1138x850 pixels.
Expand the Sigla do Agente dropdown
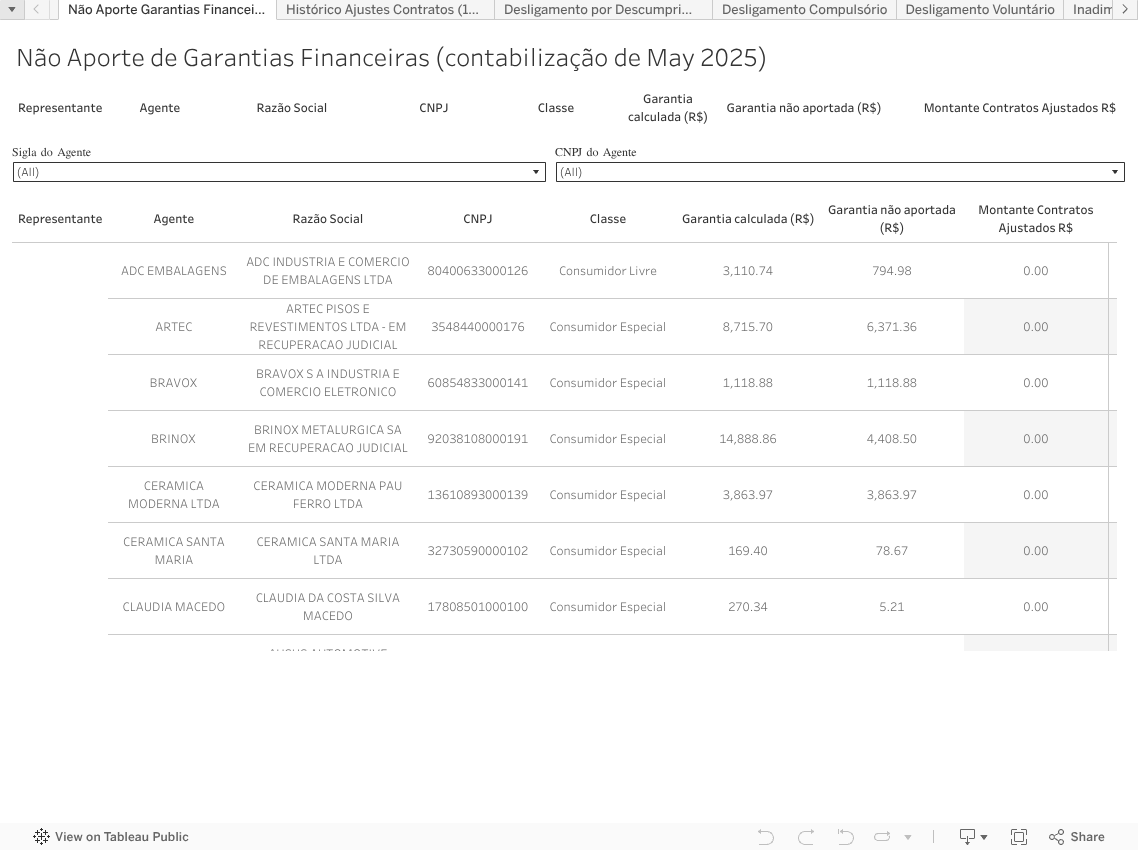pyautogui.click(x=279, y=172)
